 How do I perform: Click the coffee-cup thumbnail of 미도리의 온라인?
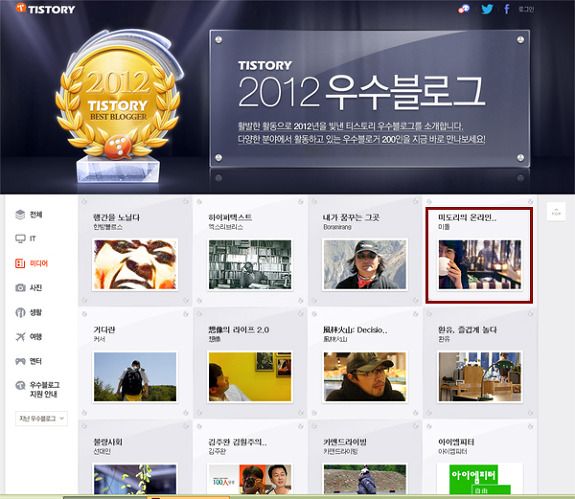click(x=480, y=265)
